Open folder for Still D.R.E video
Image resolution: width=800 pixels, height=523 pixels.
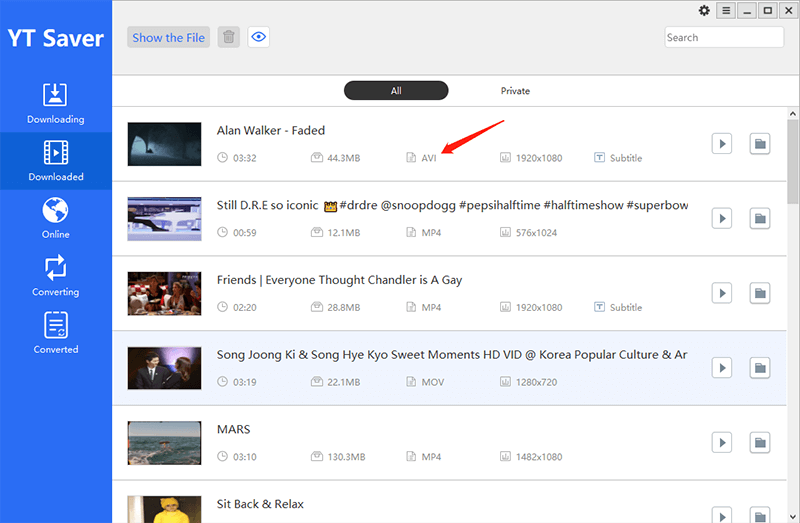[760, 218]
